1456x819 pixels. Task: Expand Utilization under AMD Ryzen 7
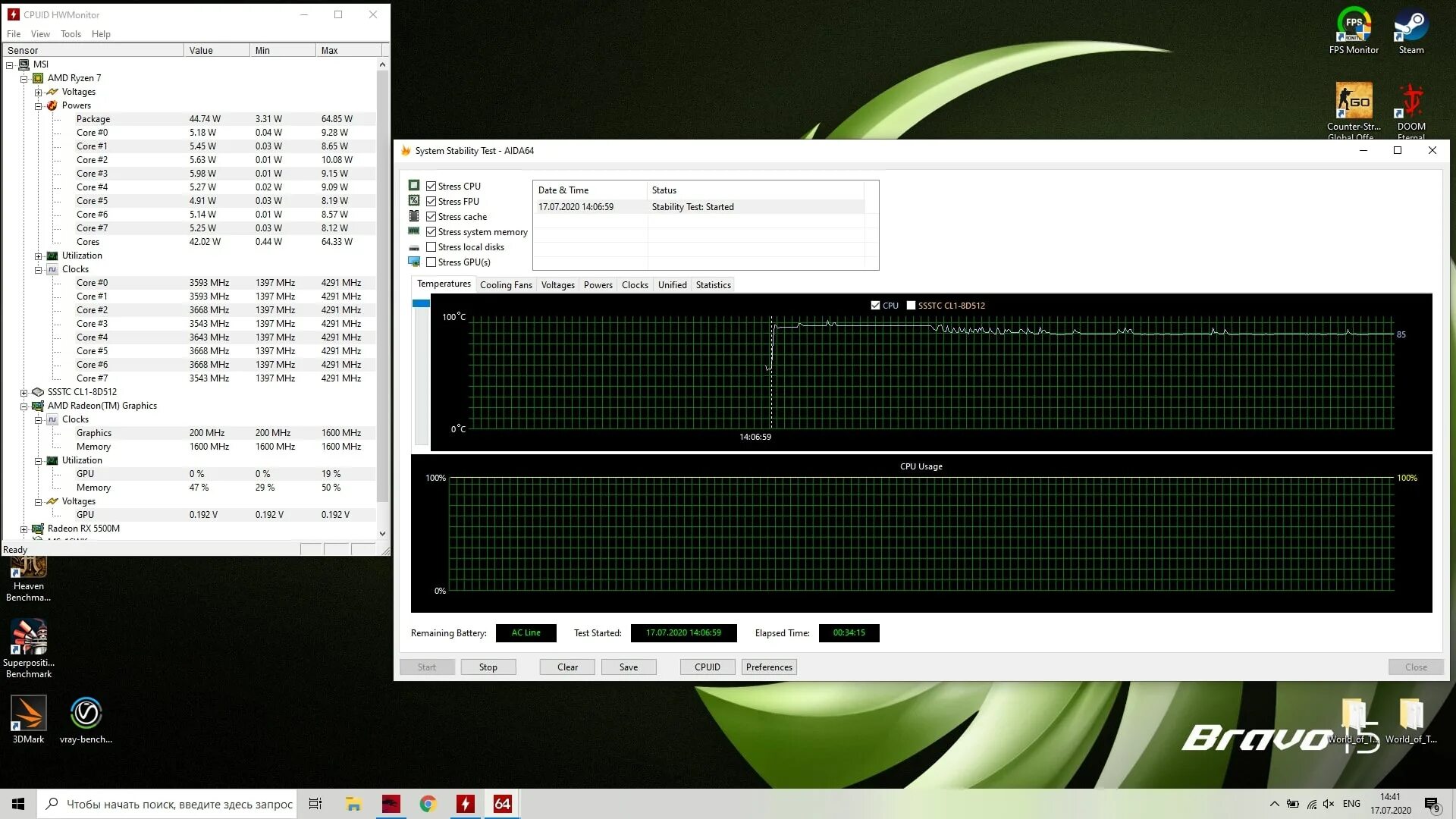(x=38, y=256)
